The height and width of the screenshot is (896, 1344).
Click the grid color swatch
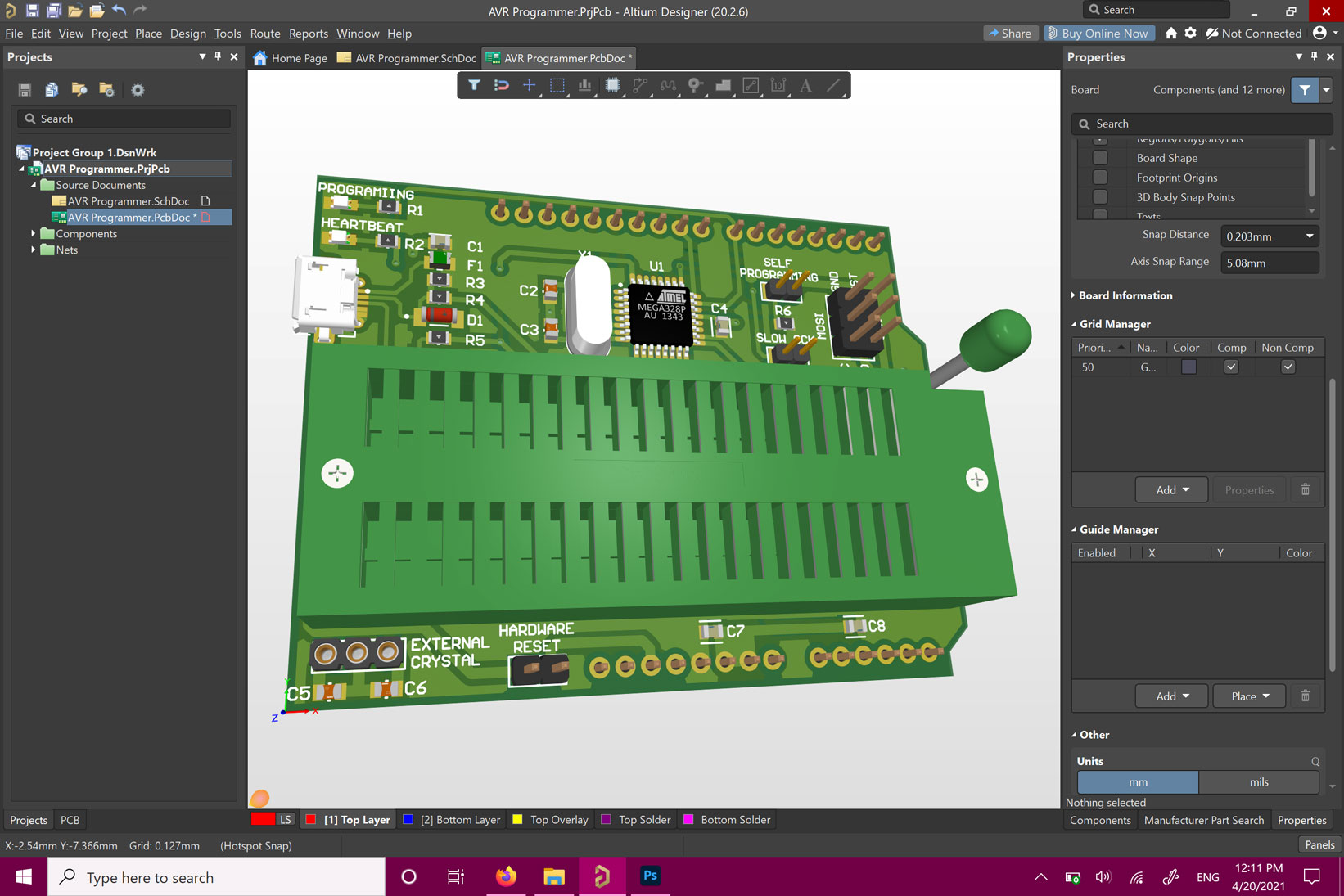pyautogui.click(x=1188, y=367)
